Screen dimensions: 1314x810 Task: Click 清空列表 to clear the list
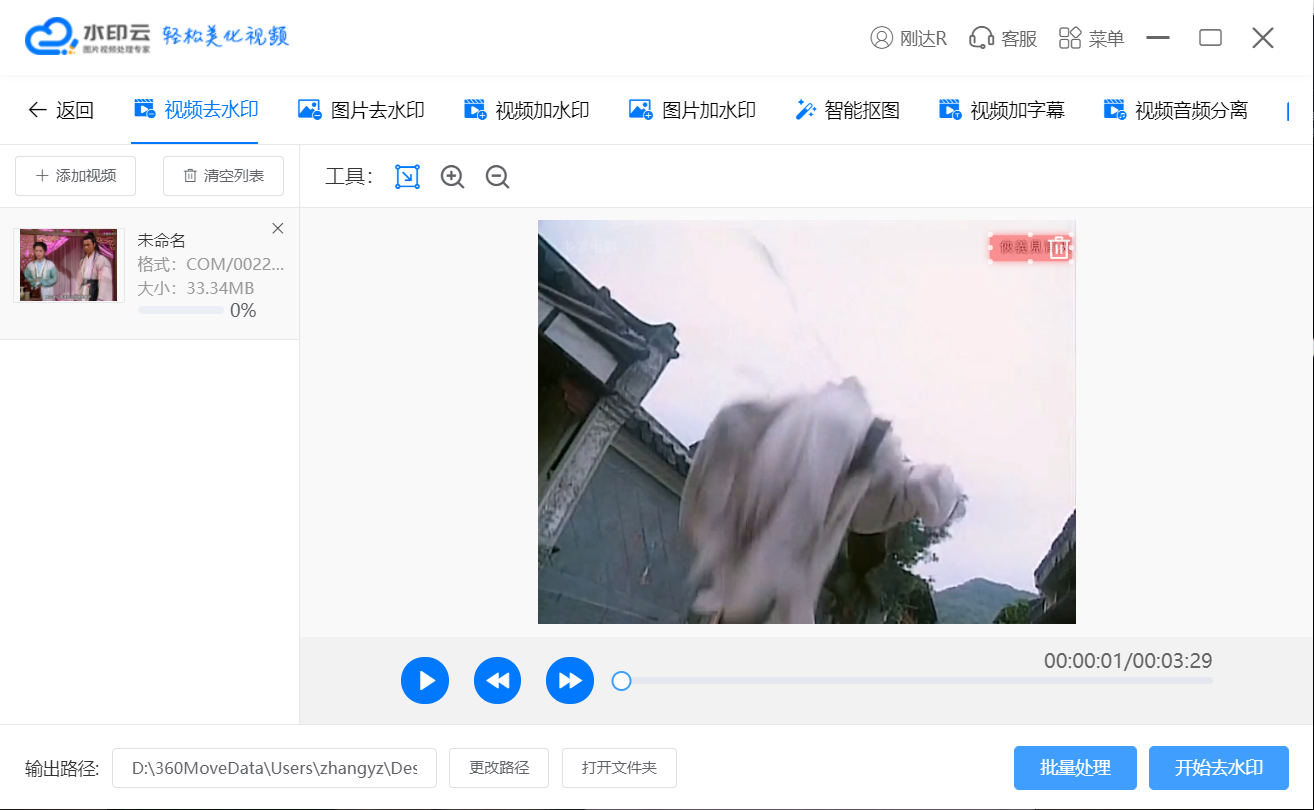point(223,176)
